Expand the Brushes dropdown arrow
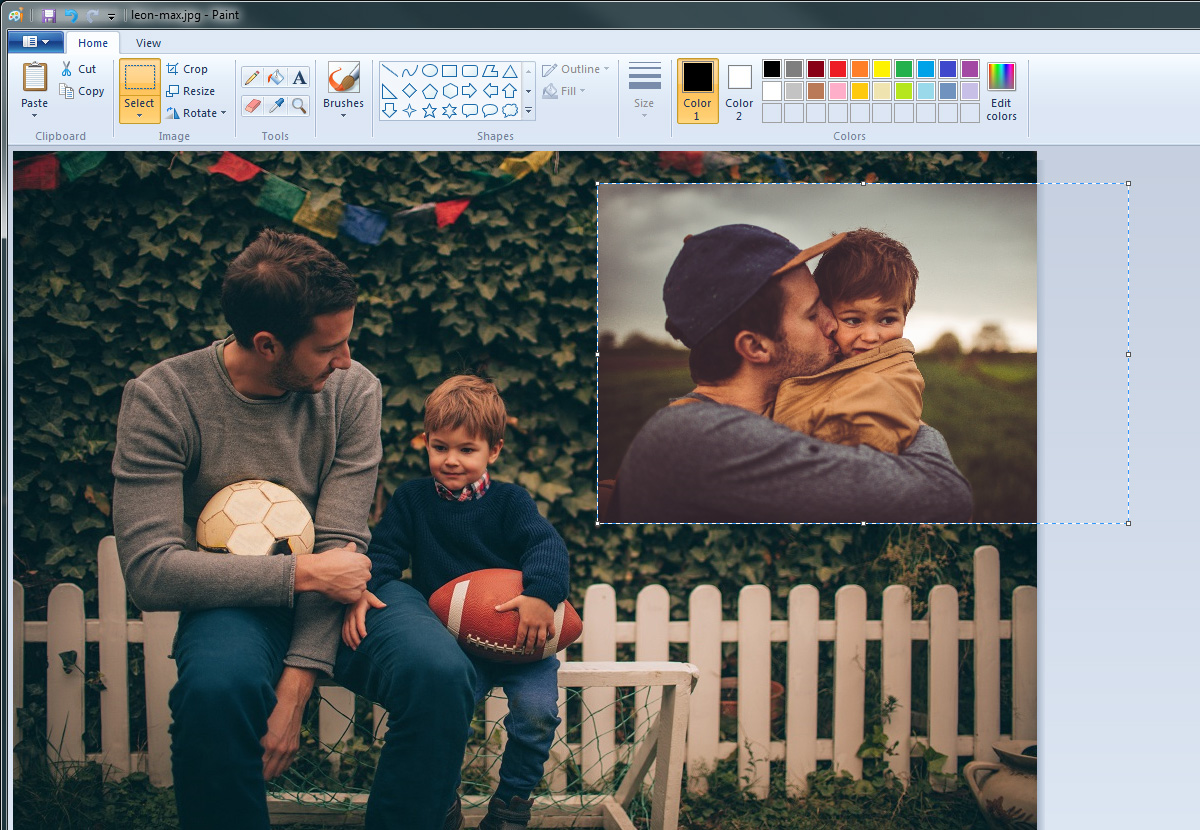This screenshot has width=1200, height=830. 344,115
